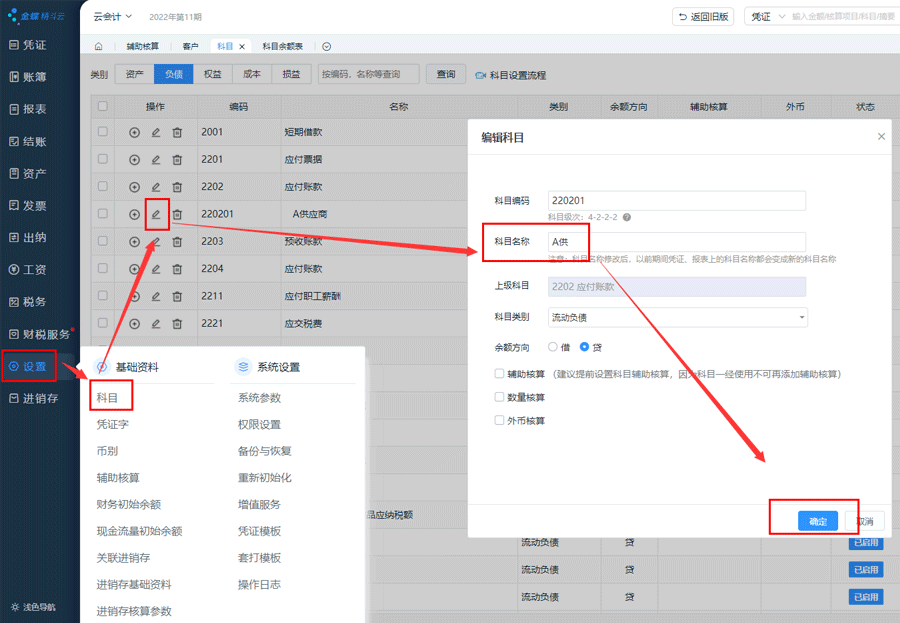
Task: Open 科目类别 dropdown showing 流动负债
Action: point(677,318)
